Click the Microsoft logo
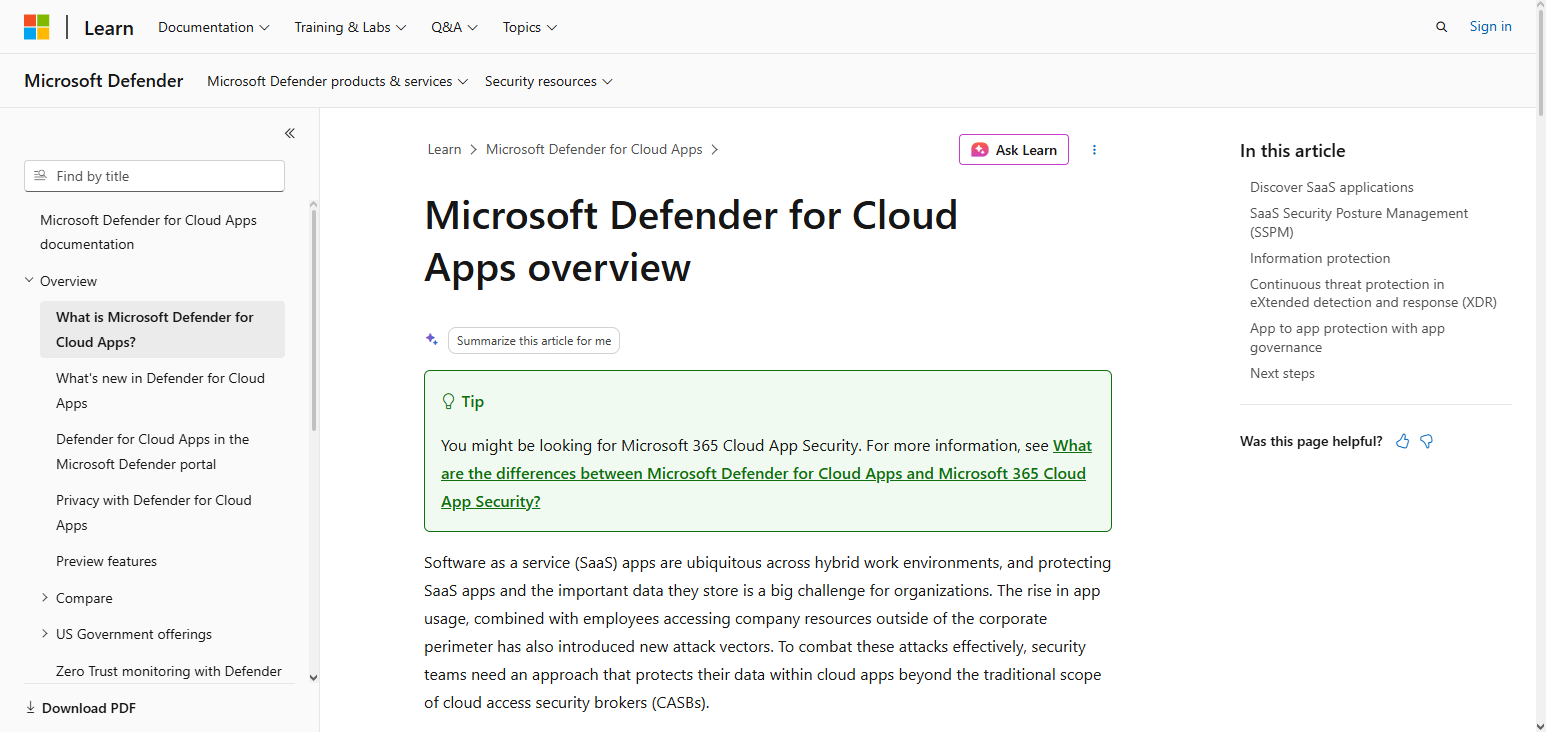The image size is (1546, 732). coord(37,27)
